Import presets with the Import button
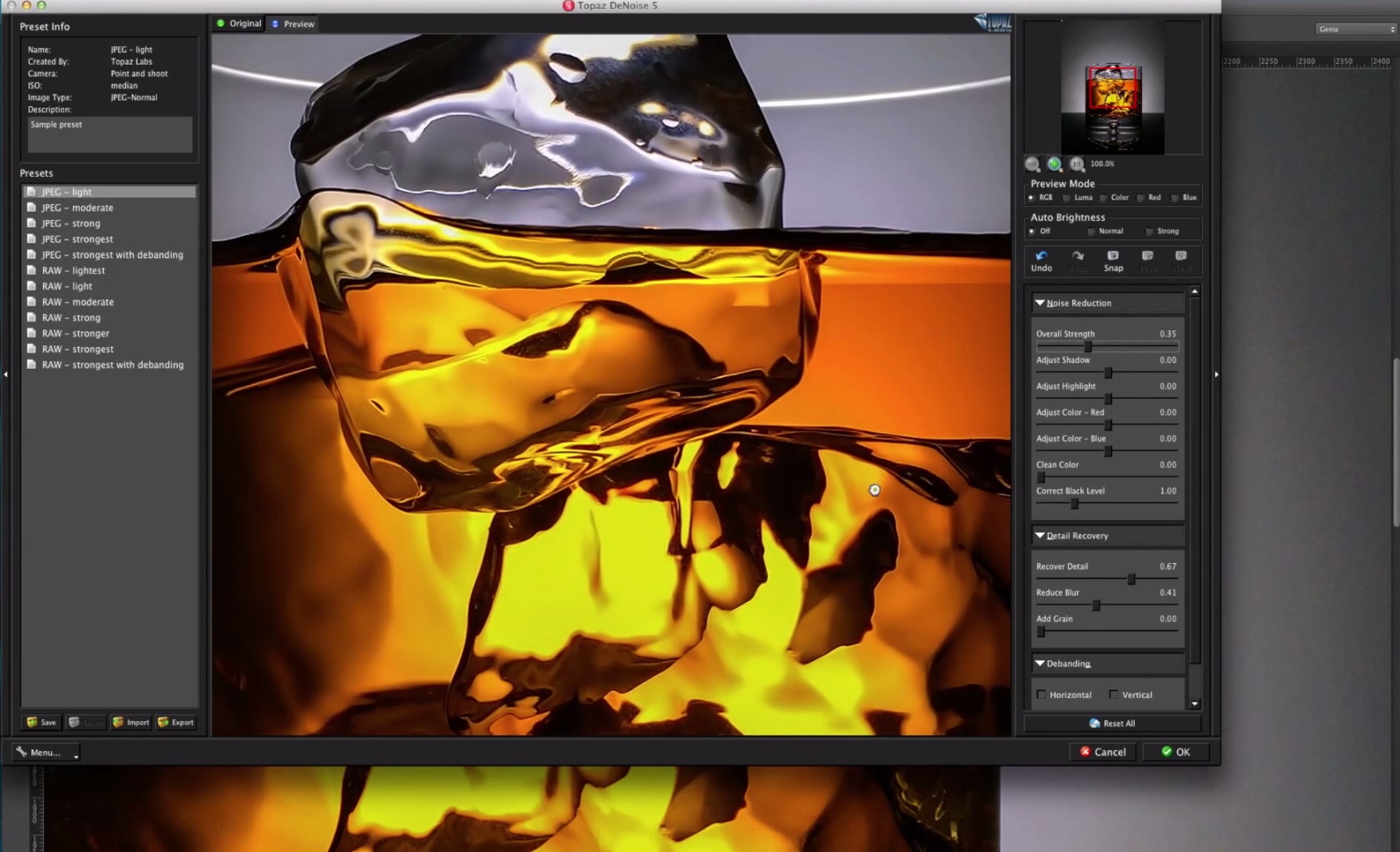 (130, 722)
